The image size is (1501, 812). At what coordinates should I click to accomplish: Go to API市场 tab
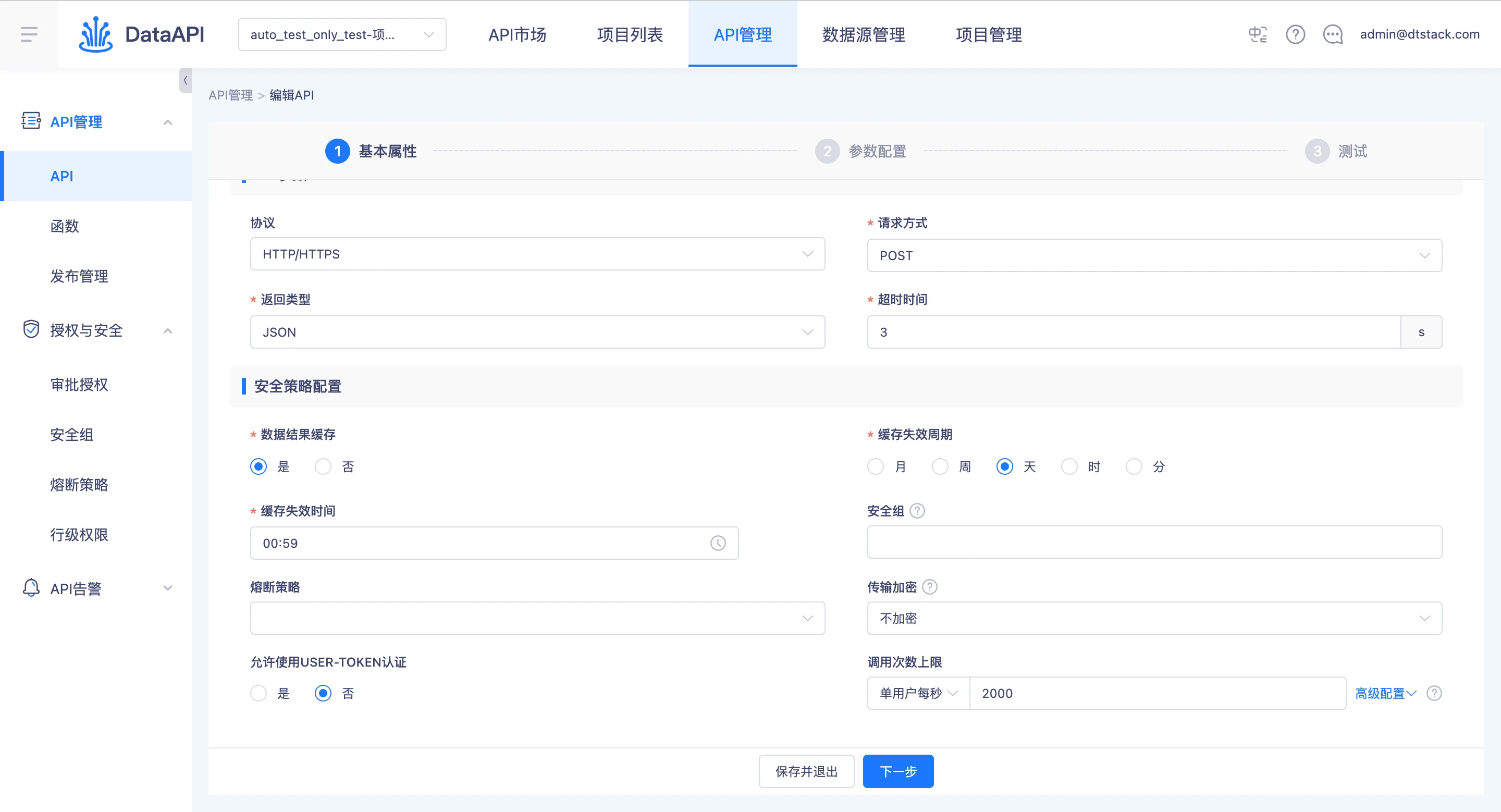tap(518, 34)
